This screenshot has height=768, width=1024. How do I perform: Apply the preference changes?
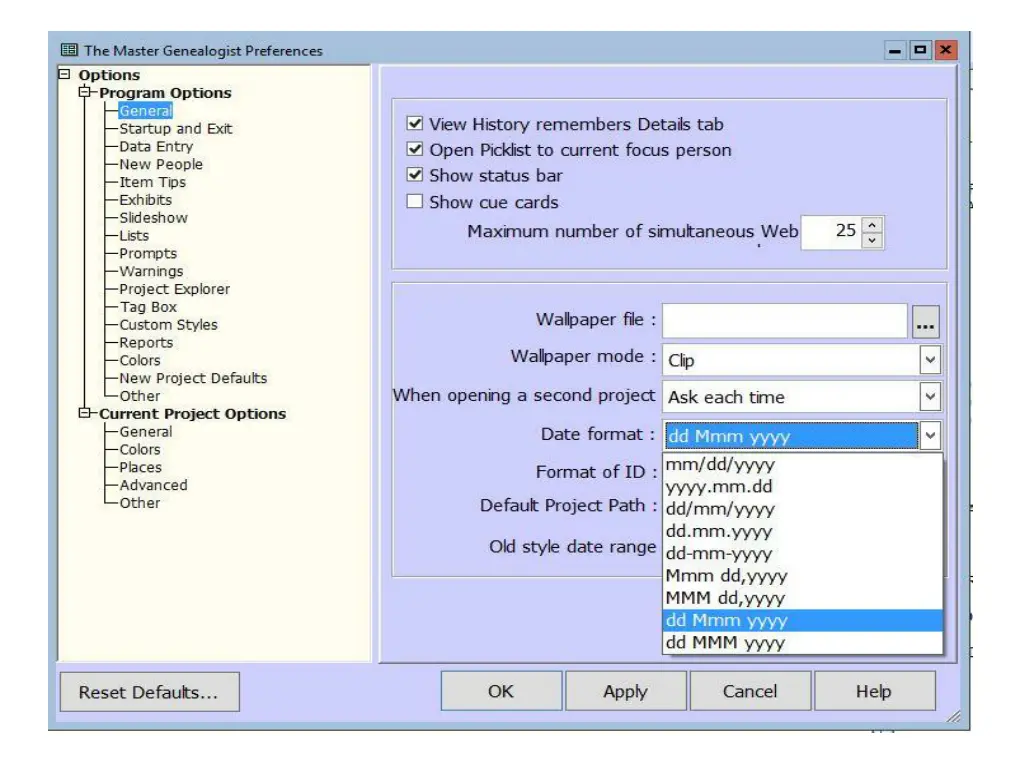click(x=626, y=691)
